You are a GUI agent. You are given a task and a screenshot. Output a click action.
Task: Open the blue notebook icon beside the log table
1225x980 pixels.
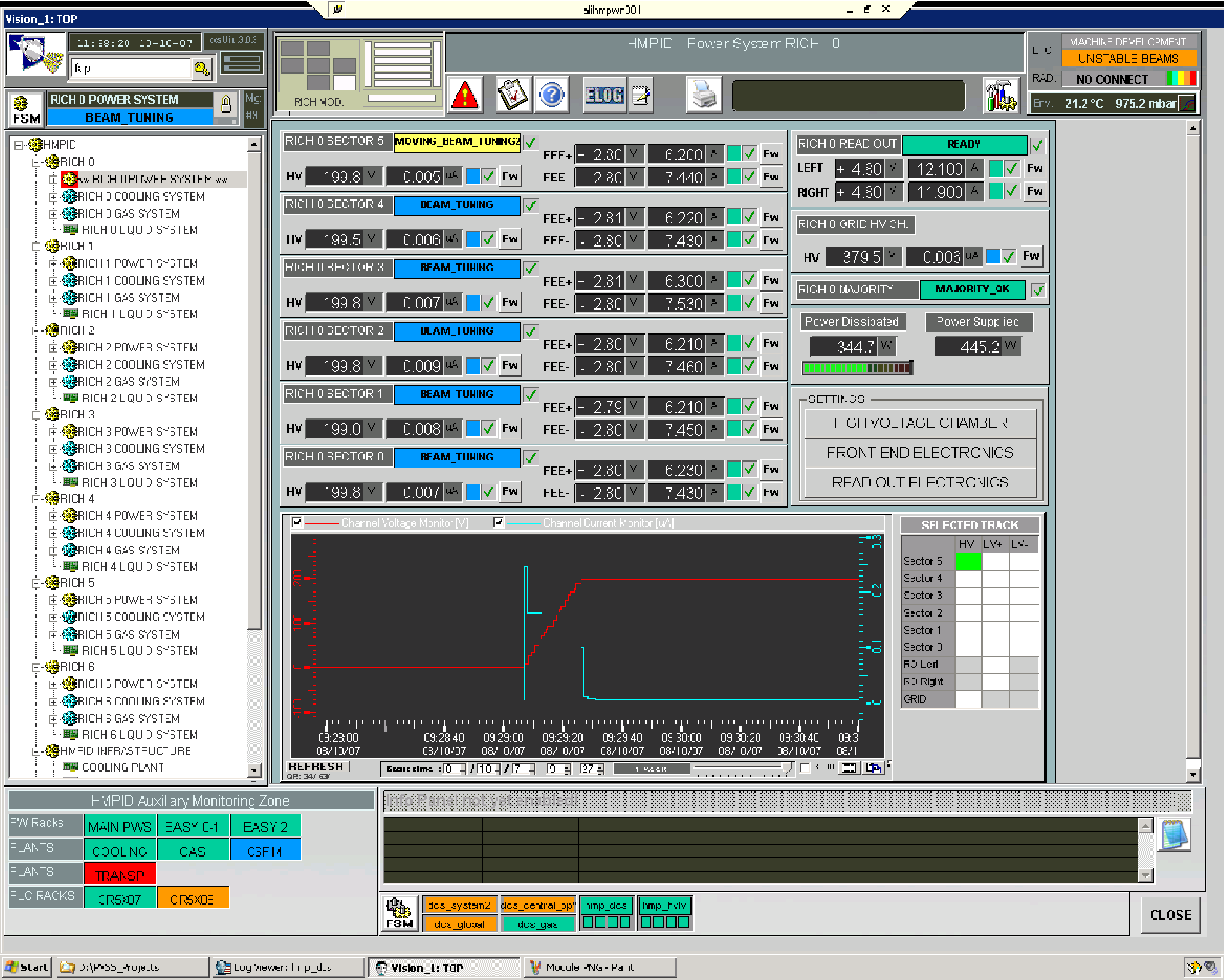click(1174, 835)
